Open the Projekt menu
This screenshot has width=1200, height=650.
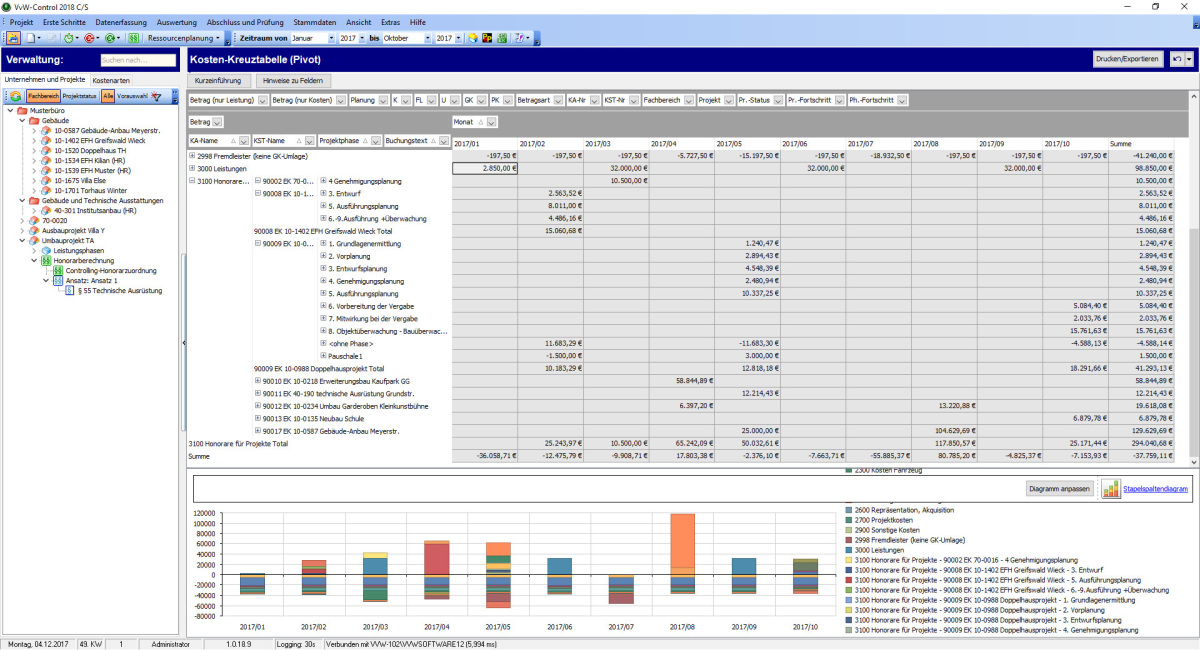[x=21, y=21]
